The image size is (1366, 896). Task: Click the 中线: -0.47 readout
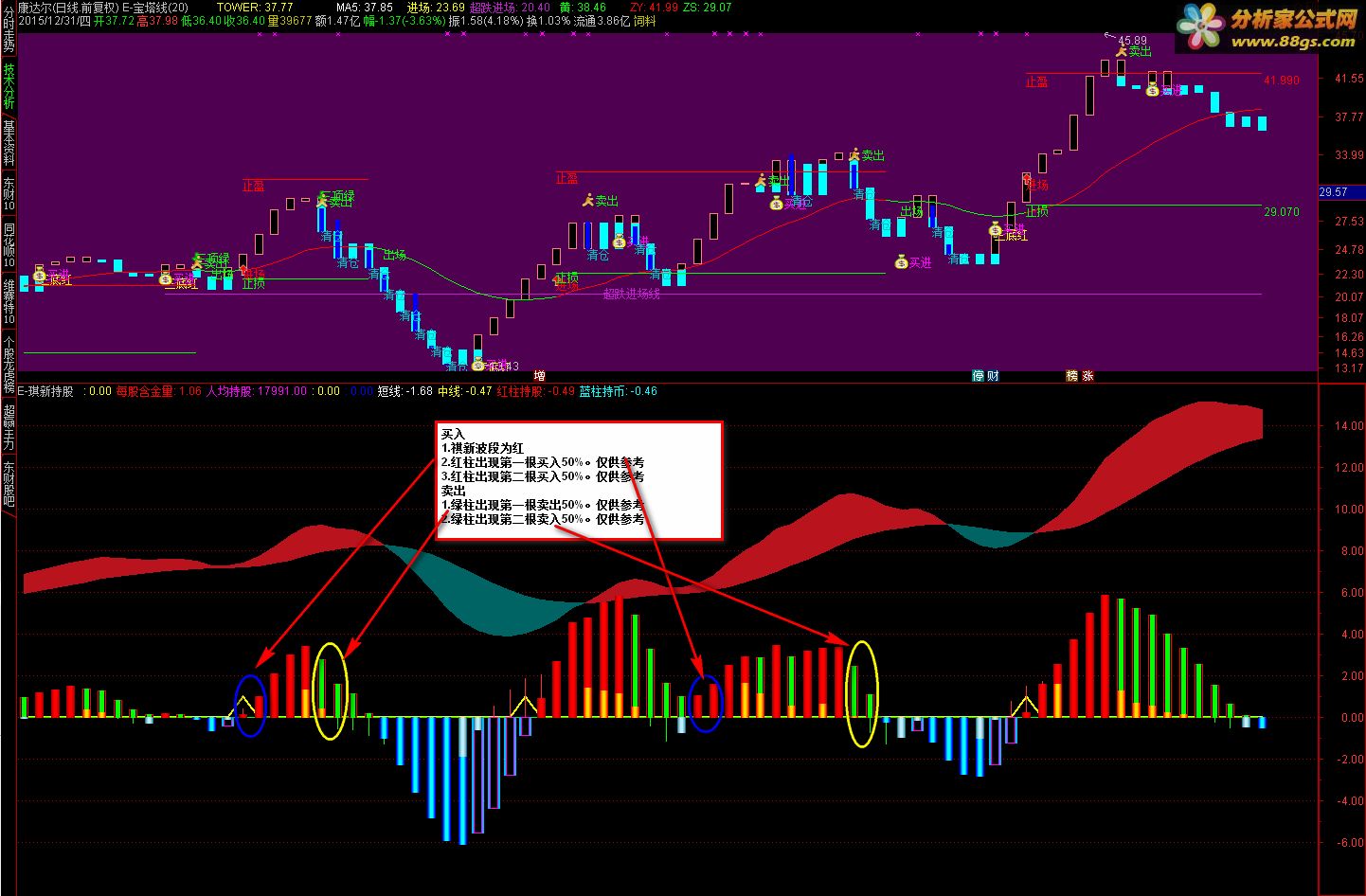(x=465, y=390)
